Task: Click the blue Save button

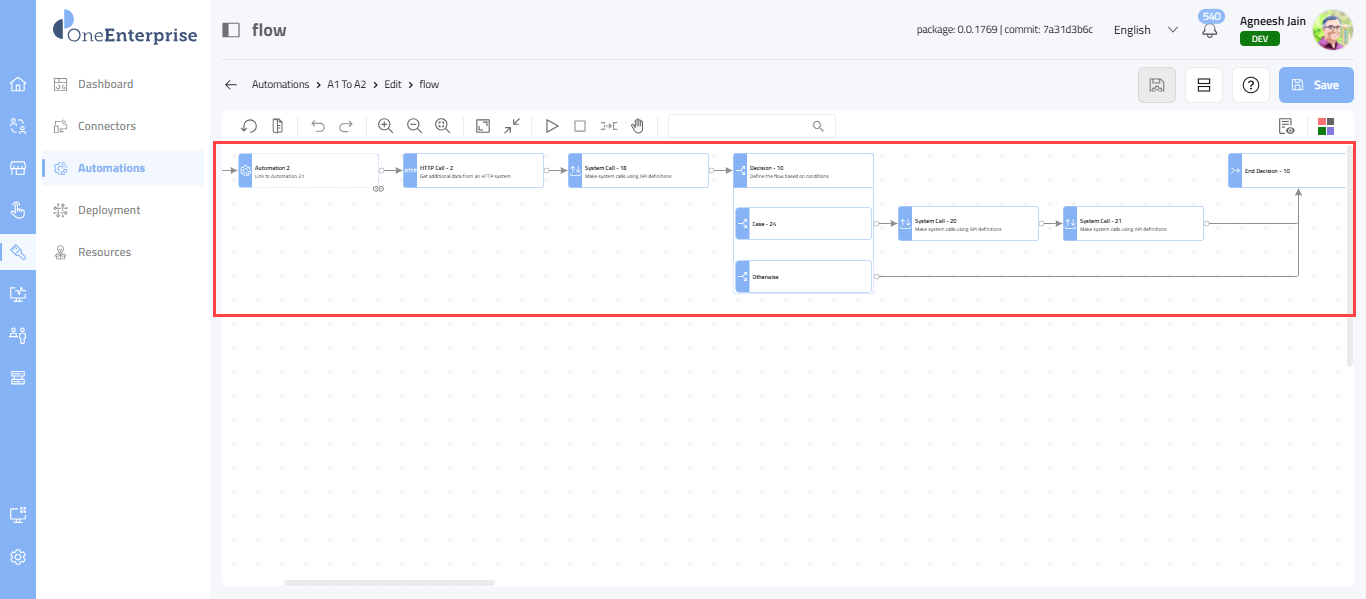Action: coord(1316,85)
